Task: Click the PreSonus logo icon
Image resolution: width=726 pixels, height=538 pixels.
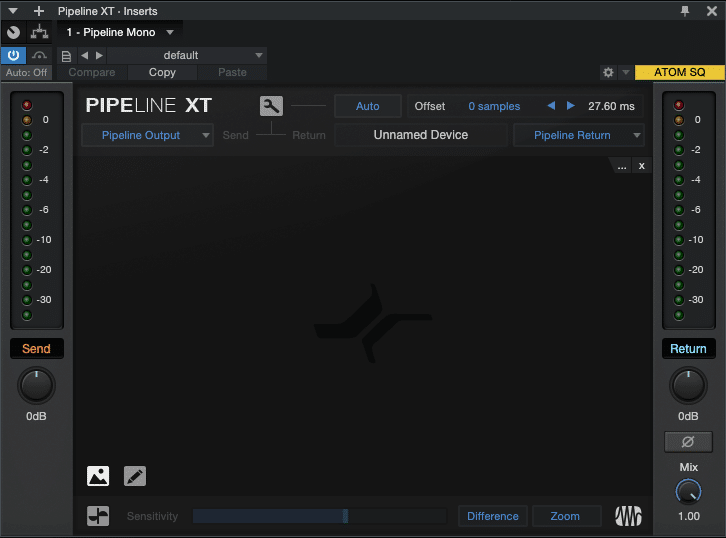Action: pyautogui.click(x=628, y=516)
